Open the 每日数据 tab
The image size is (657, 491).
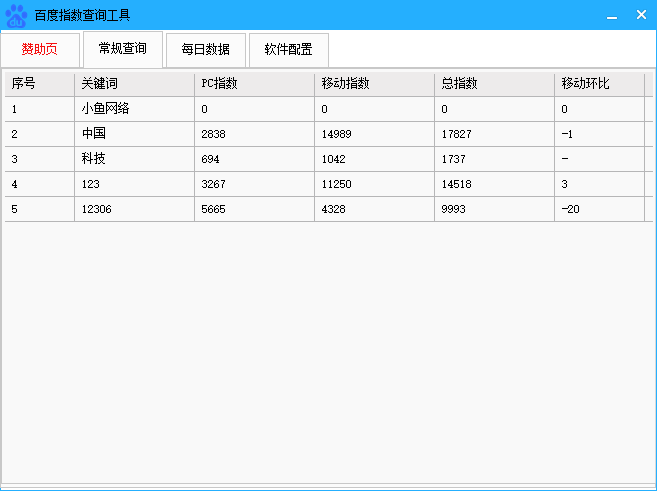(206, 50)
